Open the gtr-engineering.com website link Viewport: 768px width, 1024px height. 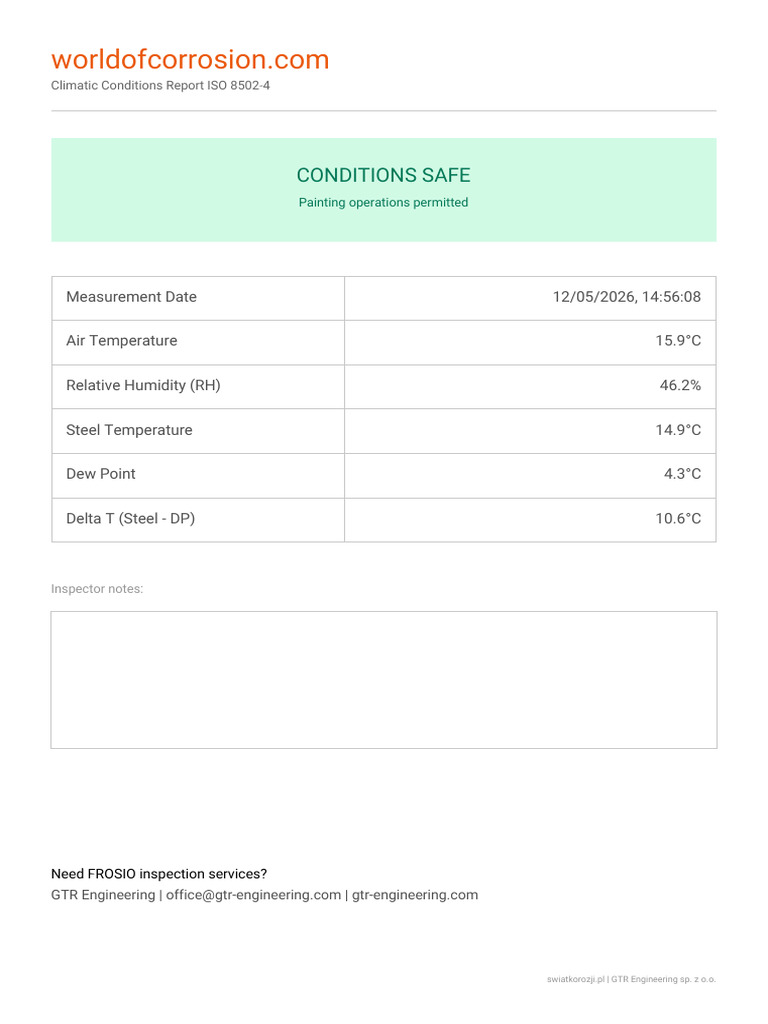coord(415,895)
